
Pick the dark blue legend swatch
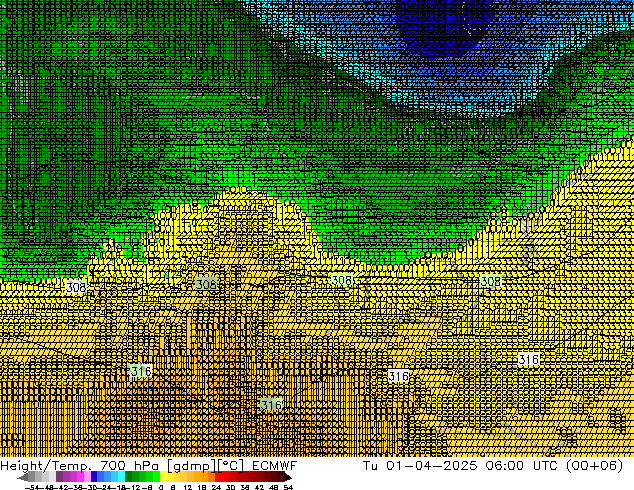(94, 477)
